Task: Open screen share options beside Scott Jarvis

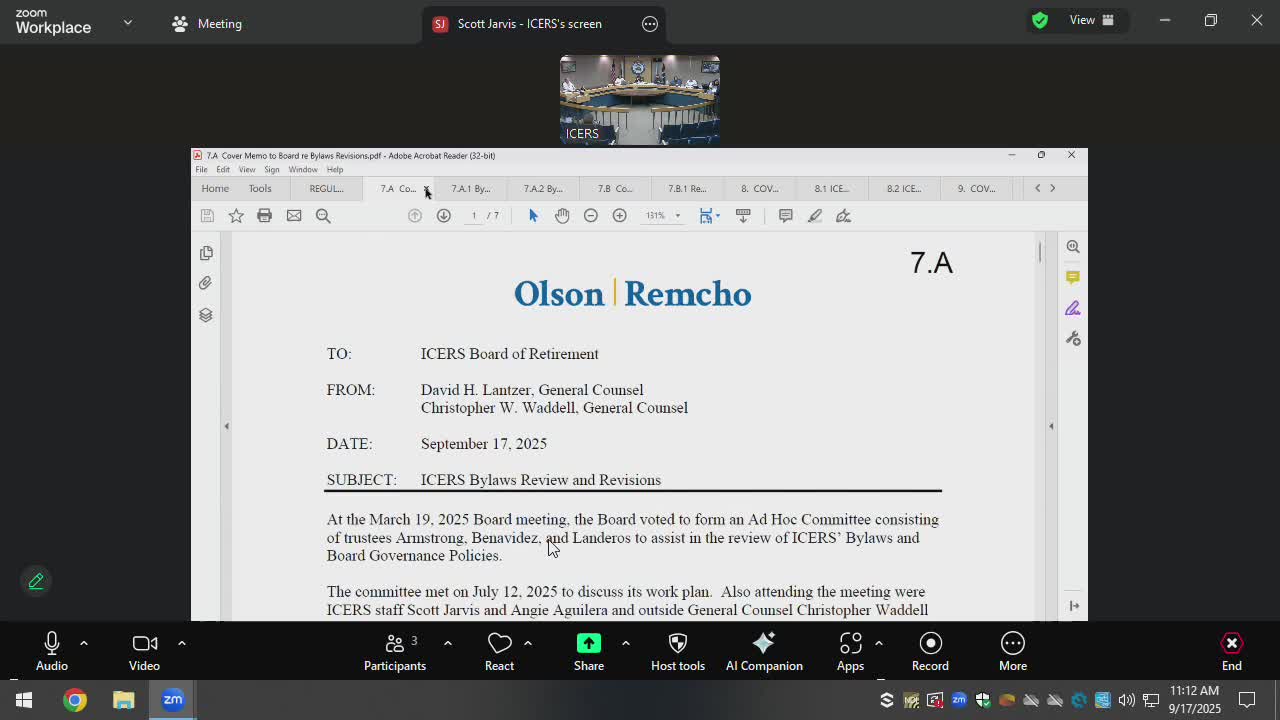Action: [650, 24]
